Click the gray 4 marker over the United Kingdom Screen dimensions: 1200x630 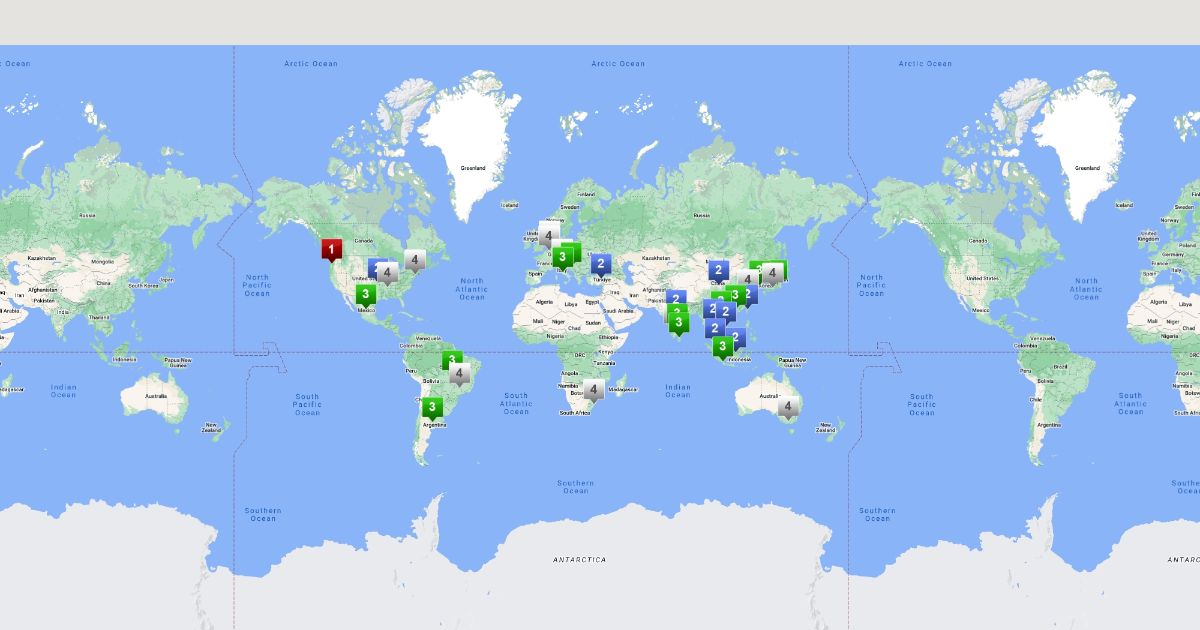click(x=549, y=236)
